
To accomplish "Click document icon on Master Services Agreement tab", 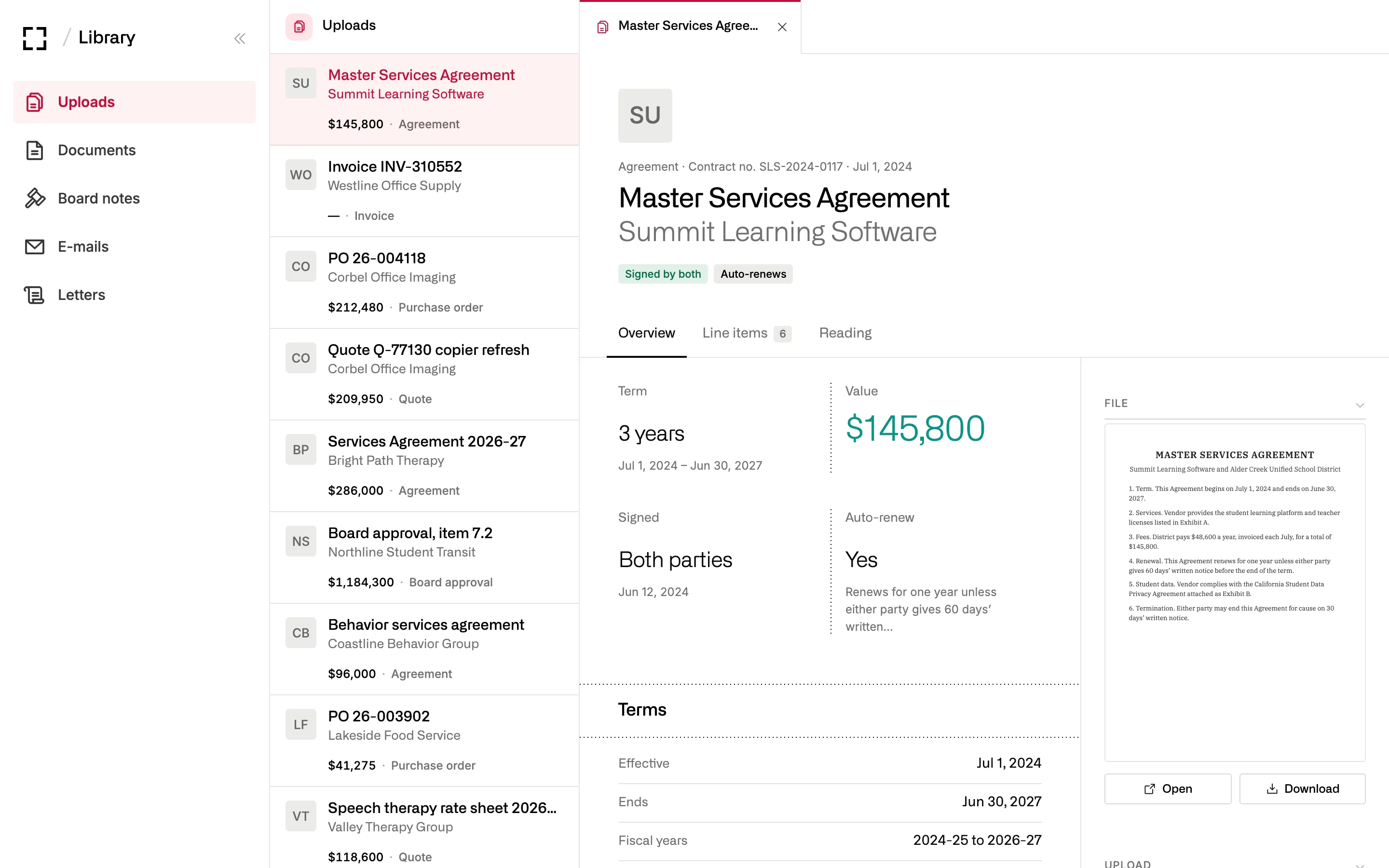I will click(x=603, y=27).
